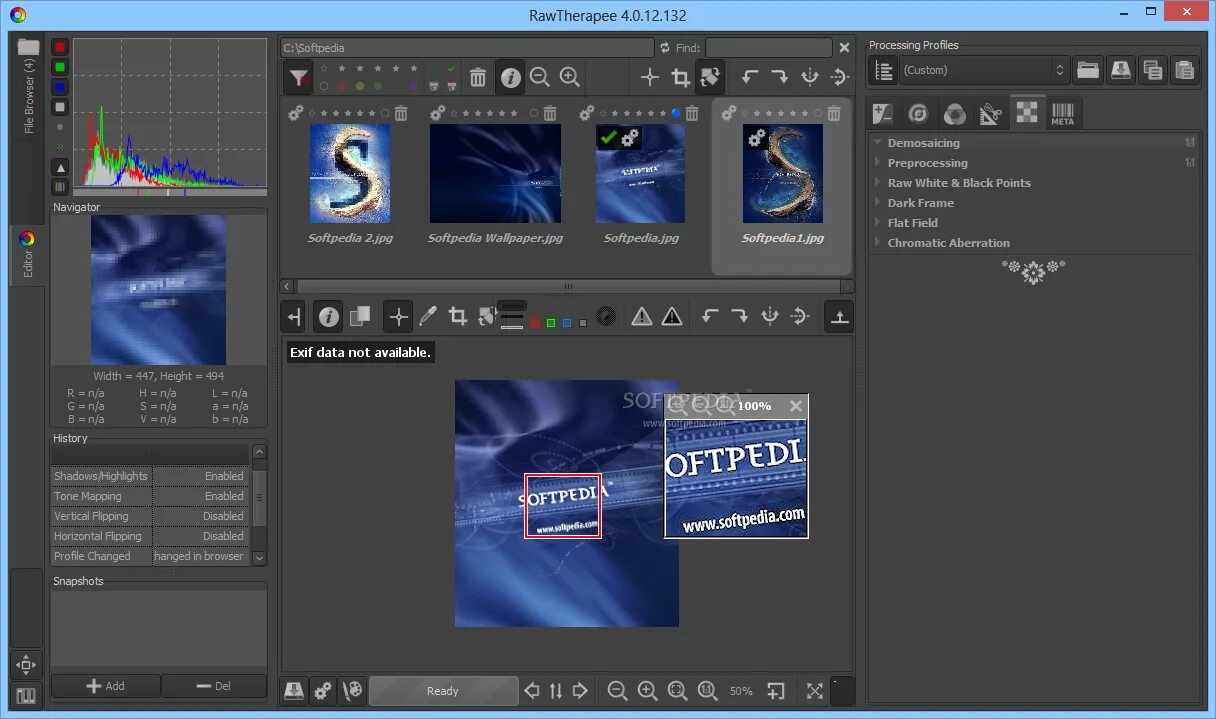Rotate right using the browser toolbar arrow

(x=780, y=77)
